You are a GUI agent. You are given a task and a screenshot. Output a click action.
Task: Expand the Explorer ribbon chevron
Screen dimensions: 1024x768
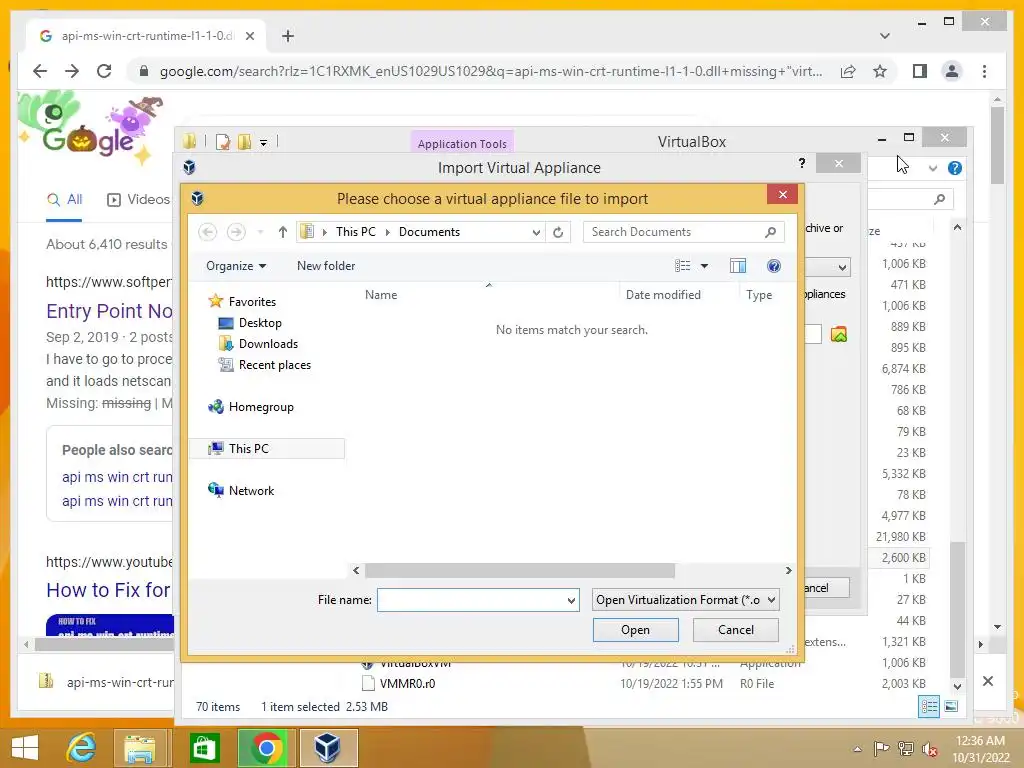[933, 168]
